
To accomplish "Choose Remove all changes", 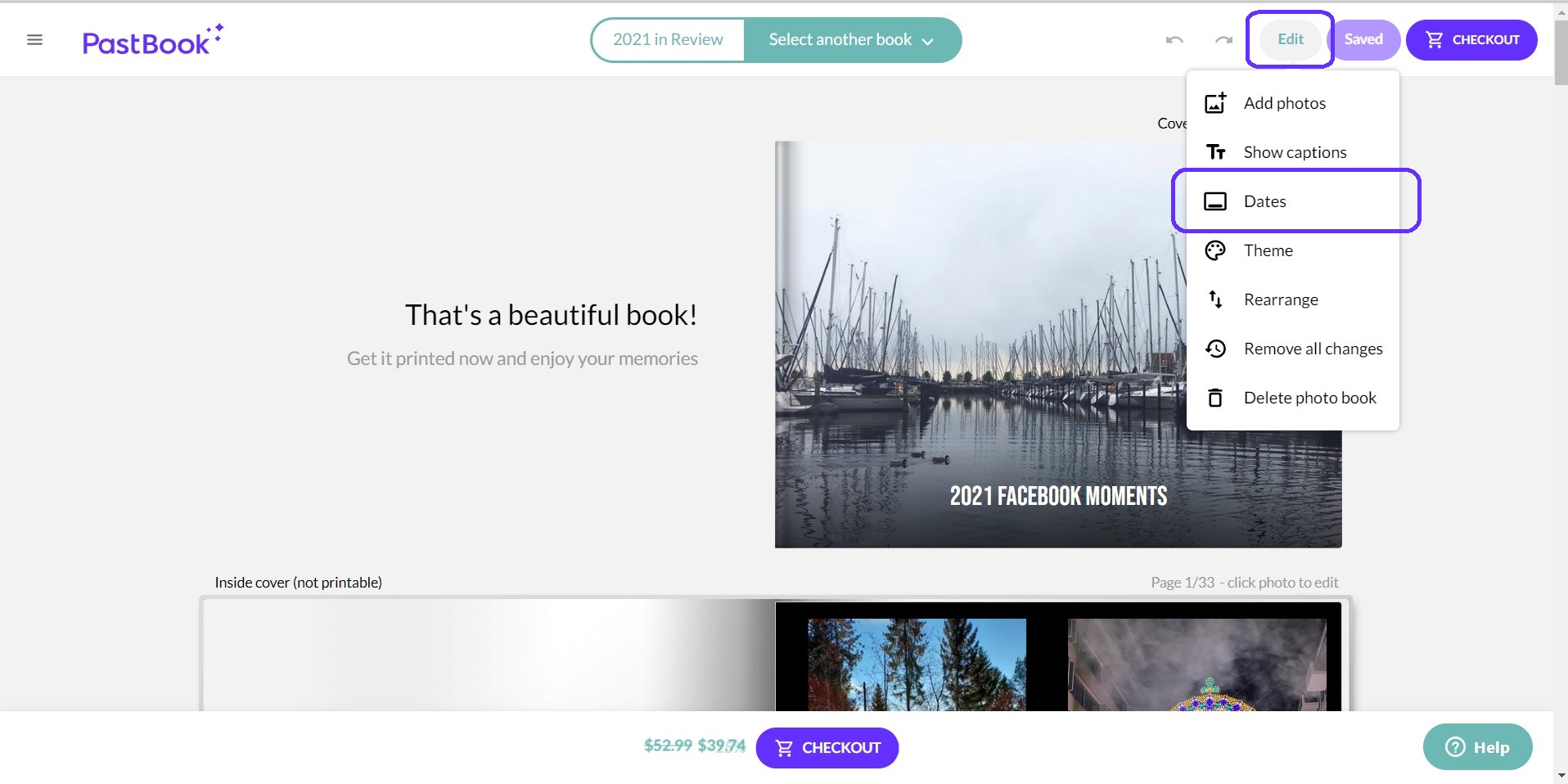I will [1293, 349].
